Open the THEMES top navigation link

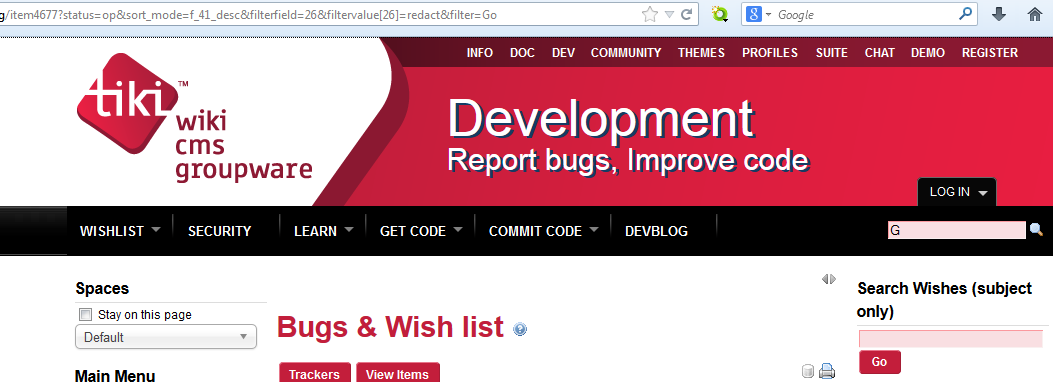[701, 52]
